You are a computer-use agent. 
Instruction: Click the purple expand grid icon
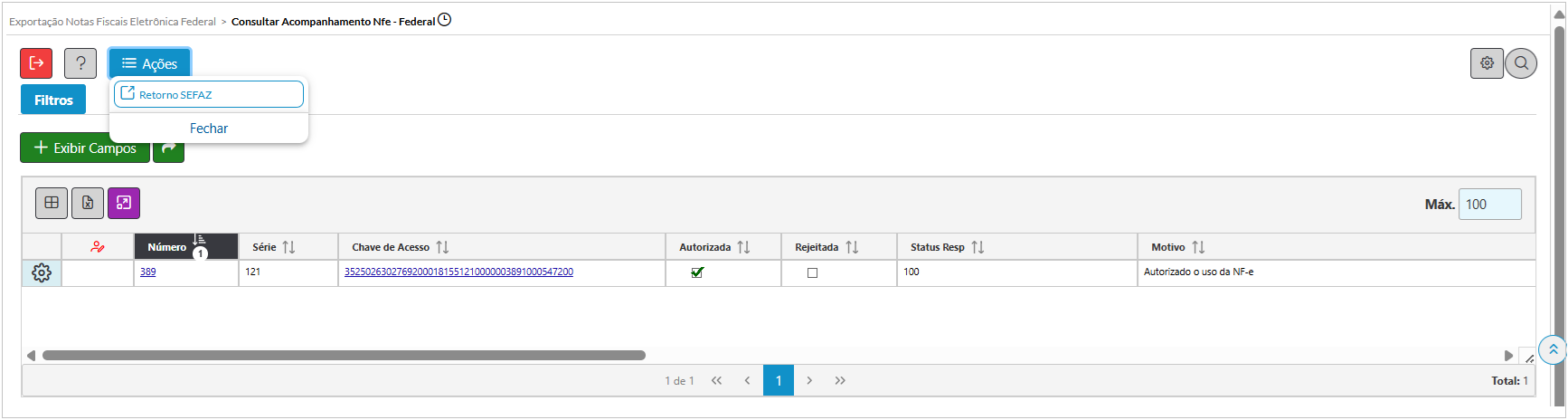(124, 203)
